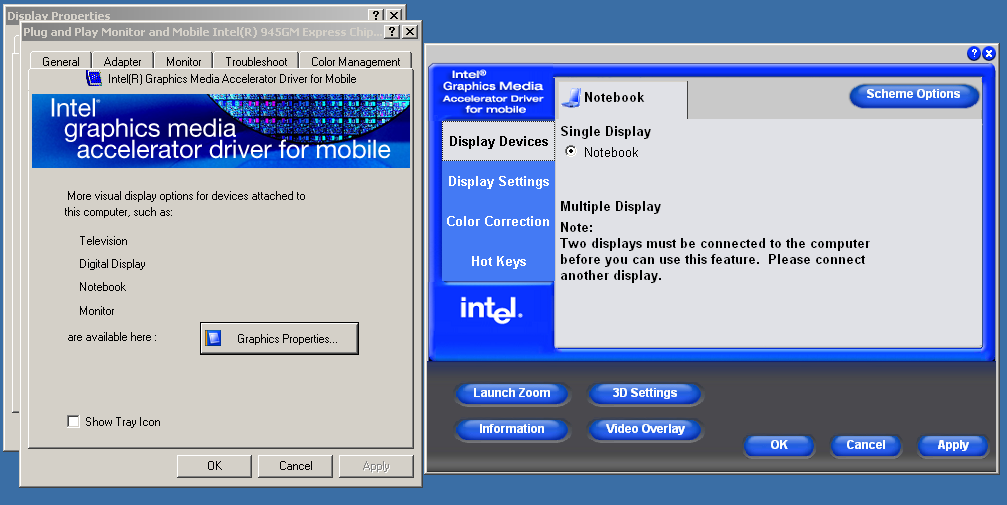Open the Troubleshoot tab

(256, 62)
